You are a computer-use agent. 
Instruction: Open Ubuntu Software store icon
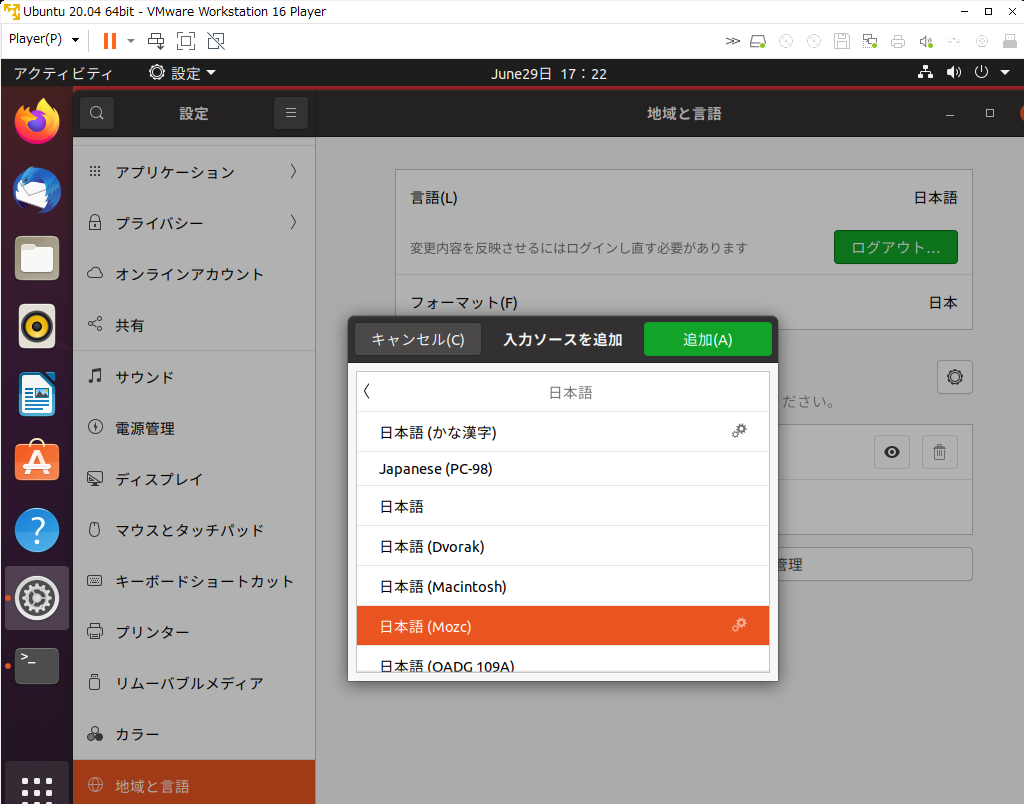pos(37,462)
